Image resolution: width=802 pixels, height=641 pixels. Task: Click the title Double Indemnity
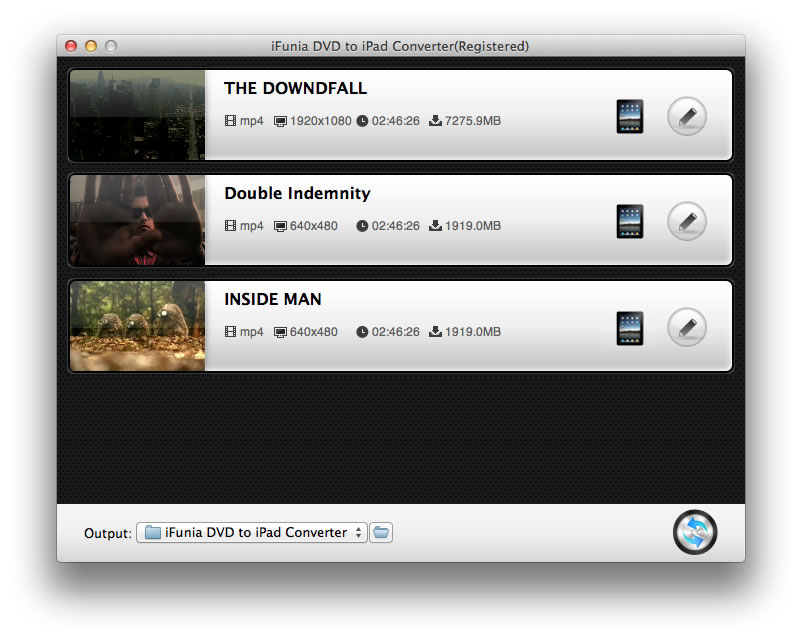(x=297, y=193)
